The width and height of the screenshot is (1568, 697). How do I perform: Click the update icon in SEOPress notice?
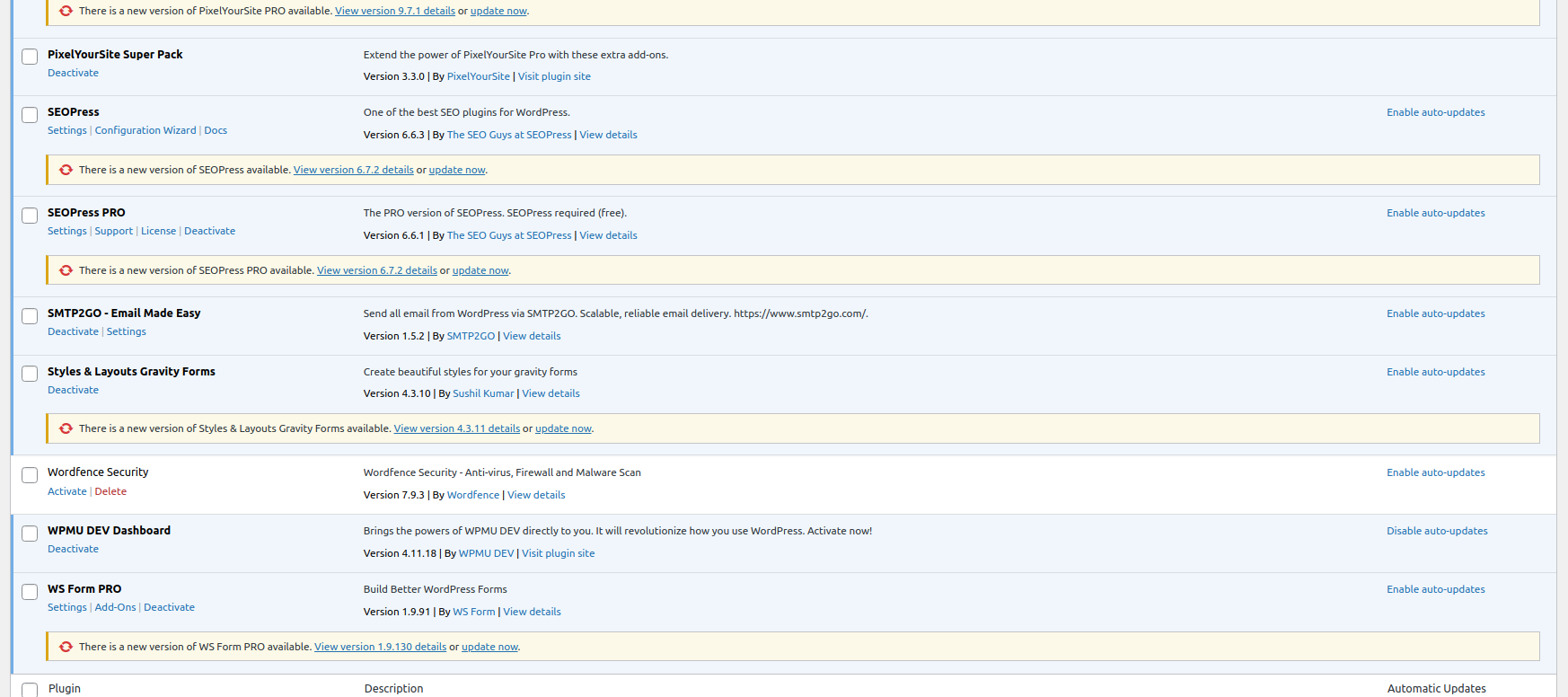click(x=66, y=170)
